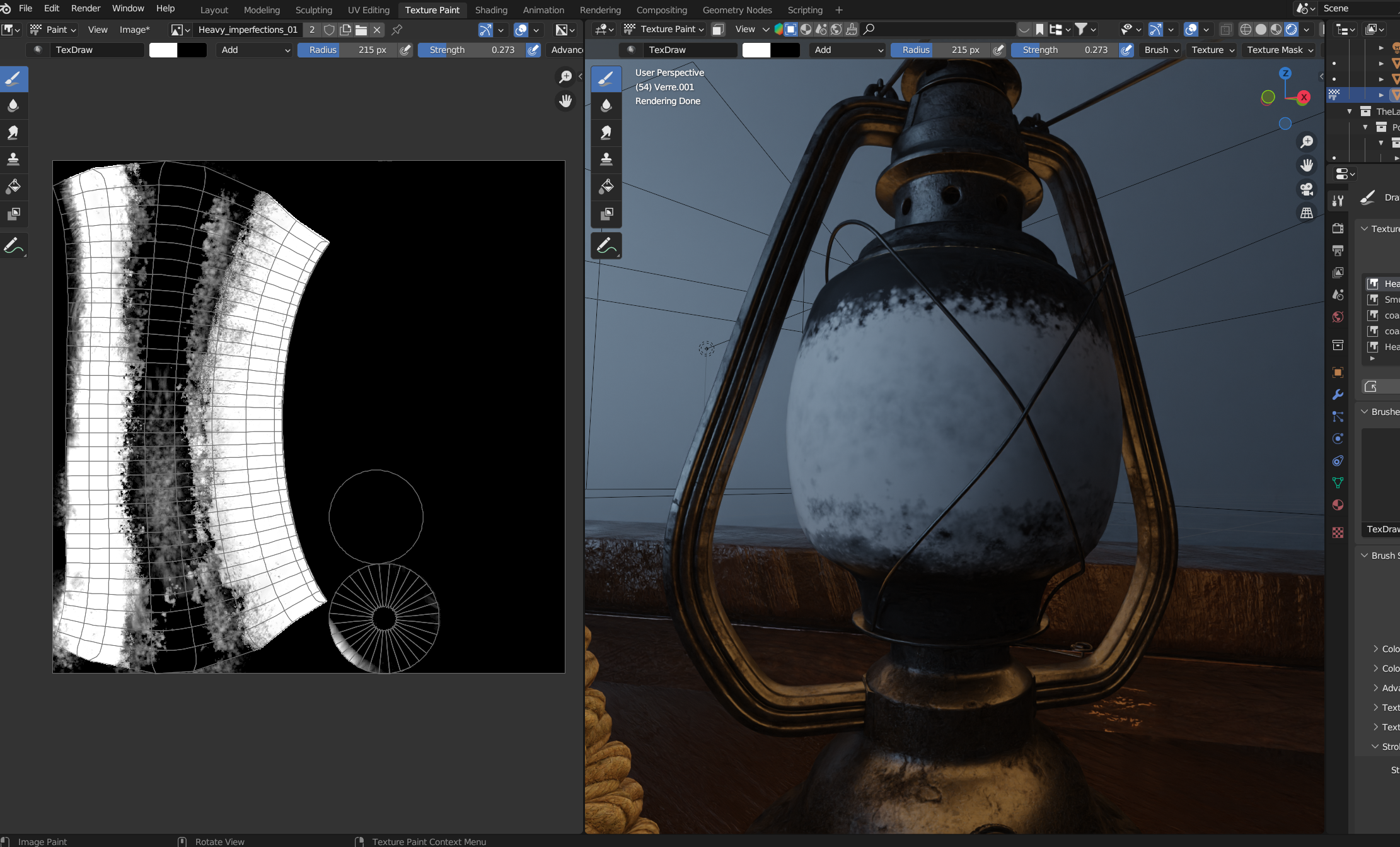Screen dimensions: 1400x847
Task: Select the Draw brush in 3D viewport toolbar
Action: coord(606,79)
